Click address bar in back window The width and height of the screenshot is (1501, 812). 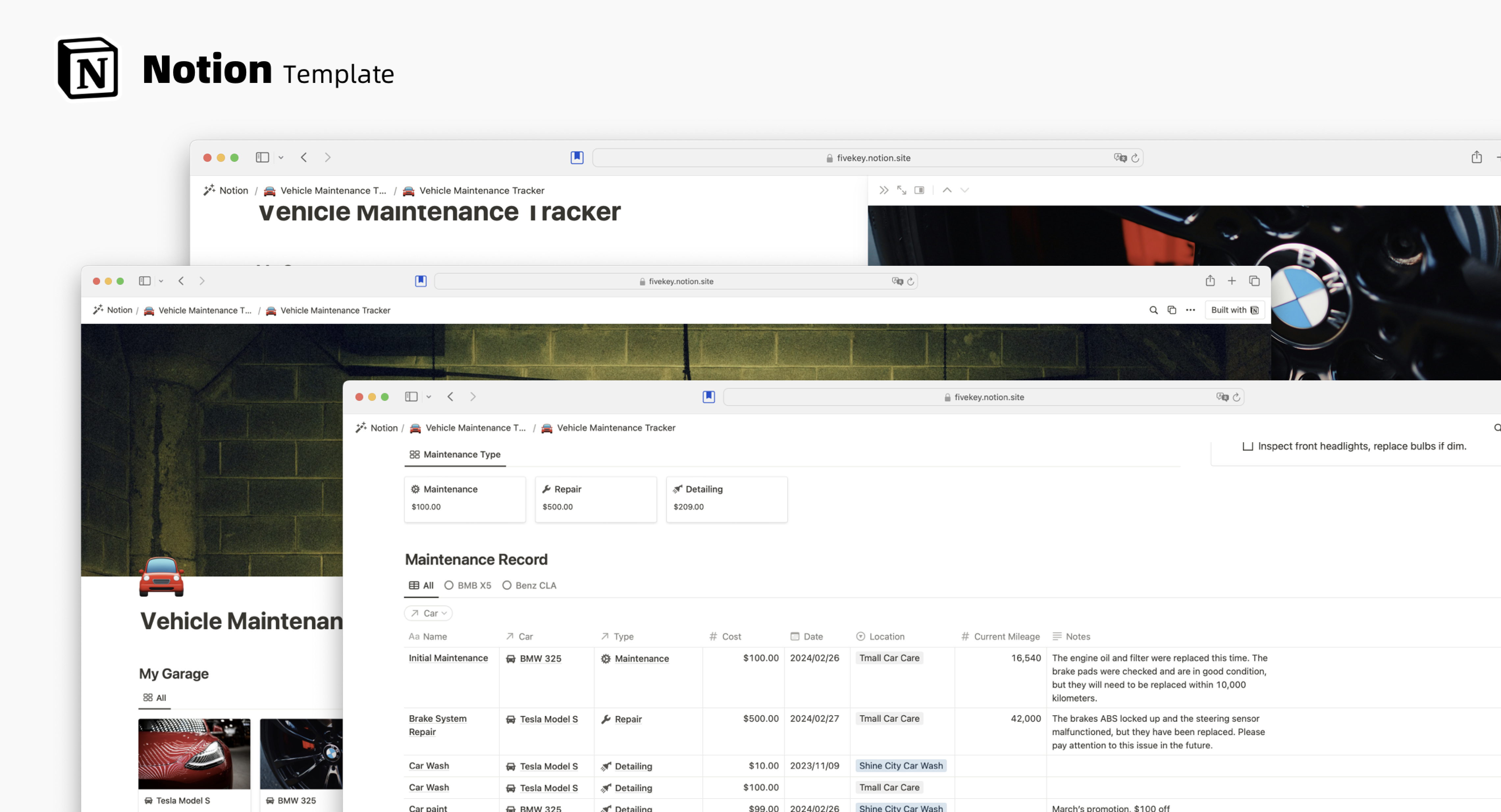point(868,158)
